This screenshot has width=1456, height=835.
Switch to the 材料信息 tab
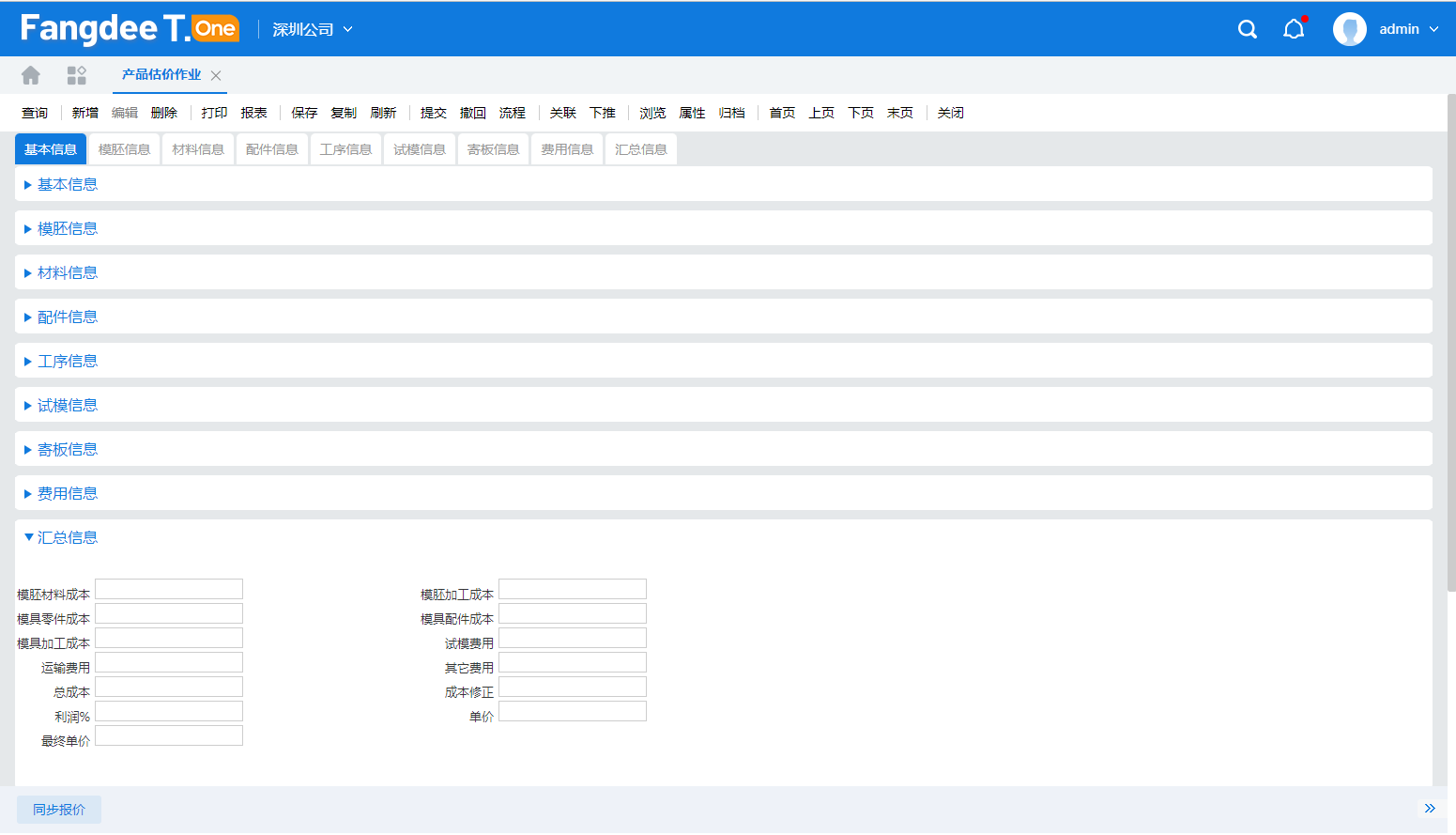pyautogui.click(x=198, y=149)
